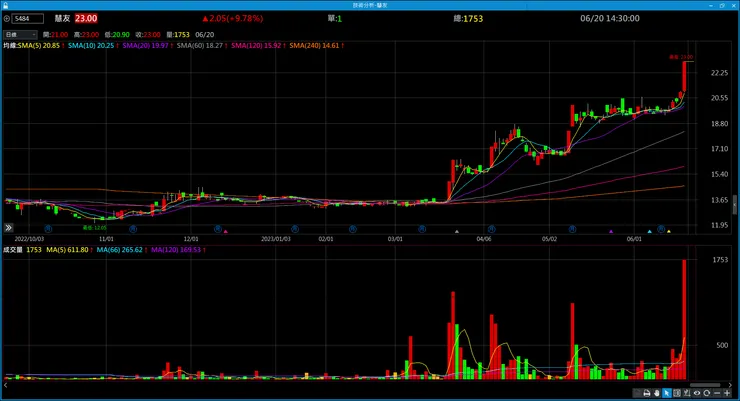The image size is (740, 401).
Task: Click the 成交量 volume panel title
Action: [x=13, y=250]
